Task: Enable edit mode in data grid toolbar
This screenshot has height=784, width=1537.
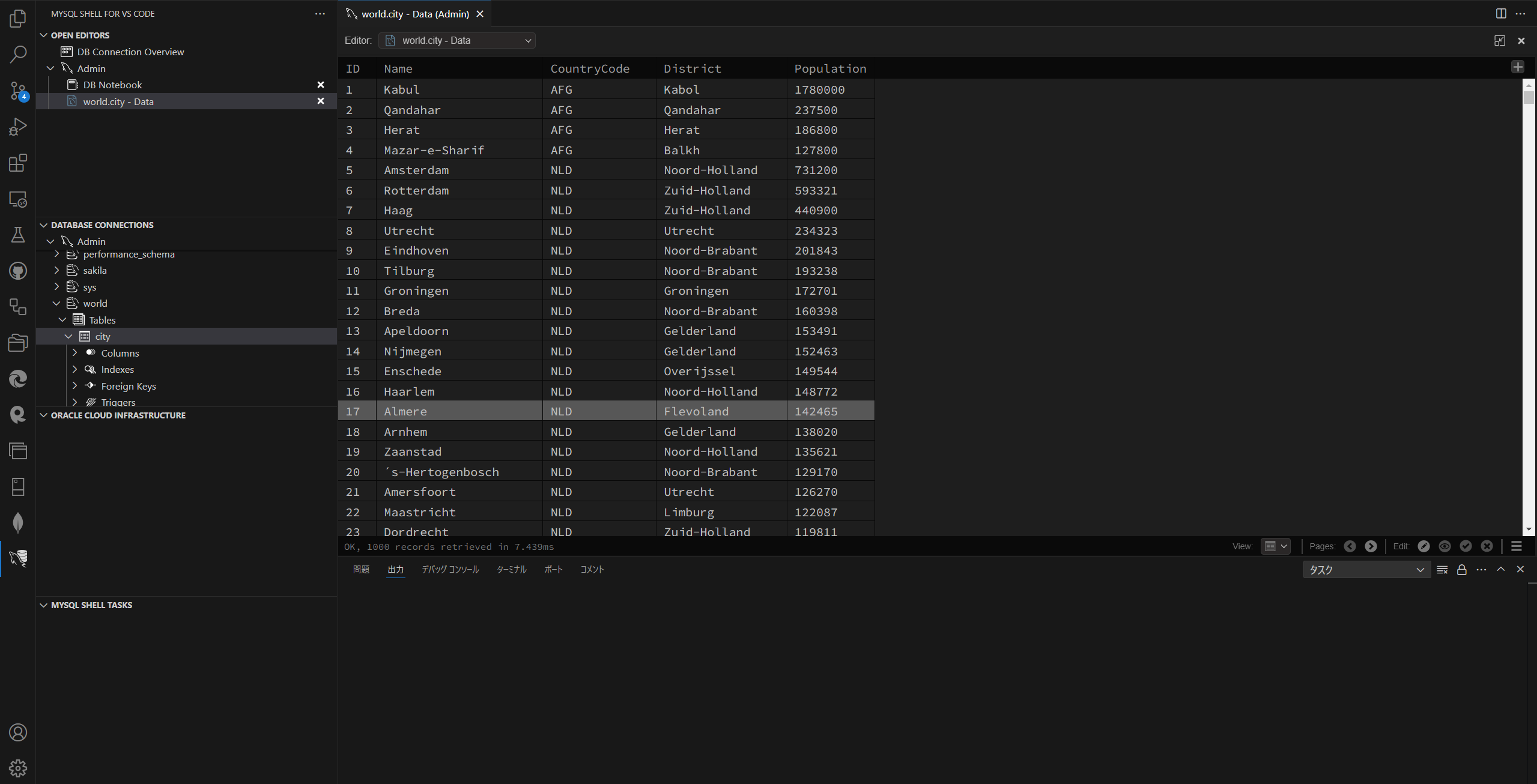Action: (1423, 546)
